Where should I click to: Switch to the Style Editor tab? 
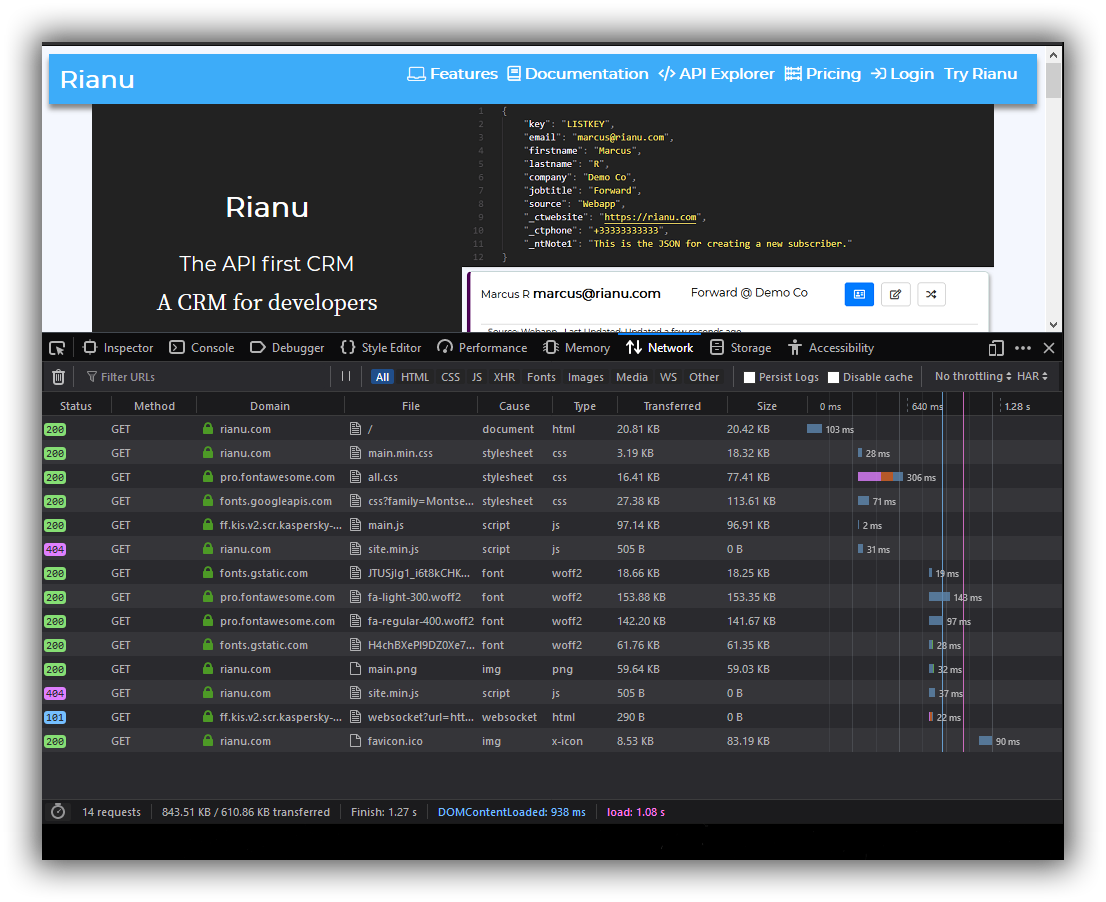[x=381, y=348]
